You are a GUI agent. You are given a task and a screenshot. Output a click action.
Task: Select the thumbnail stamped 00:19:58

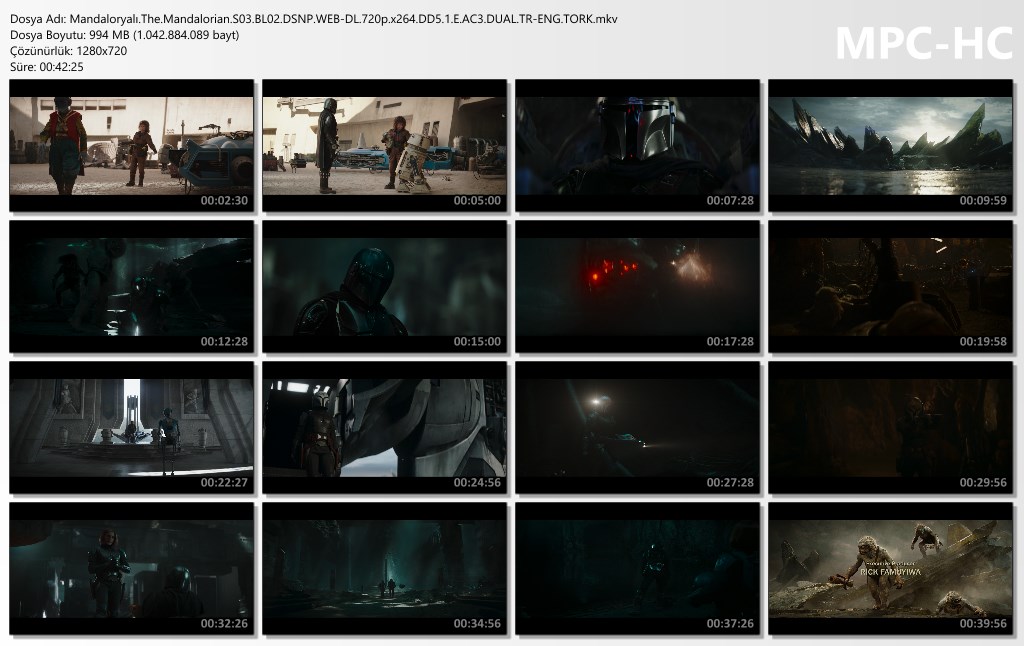(x=891, y=287)
